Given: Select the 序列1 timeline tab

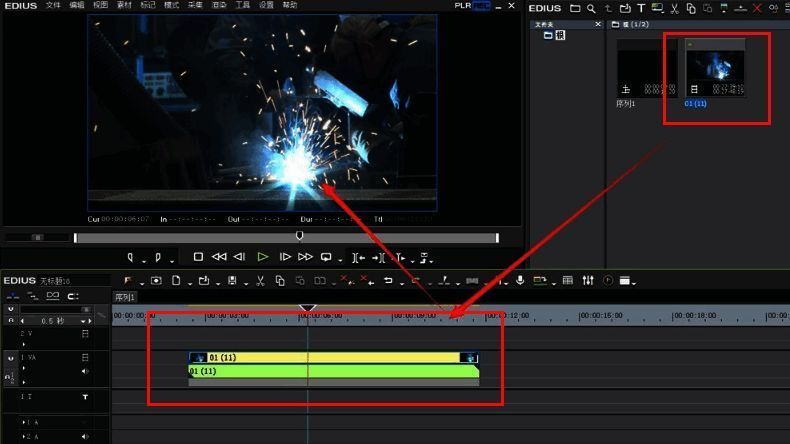Looking at the screenshot, I should 125,297.
